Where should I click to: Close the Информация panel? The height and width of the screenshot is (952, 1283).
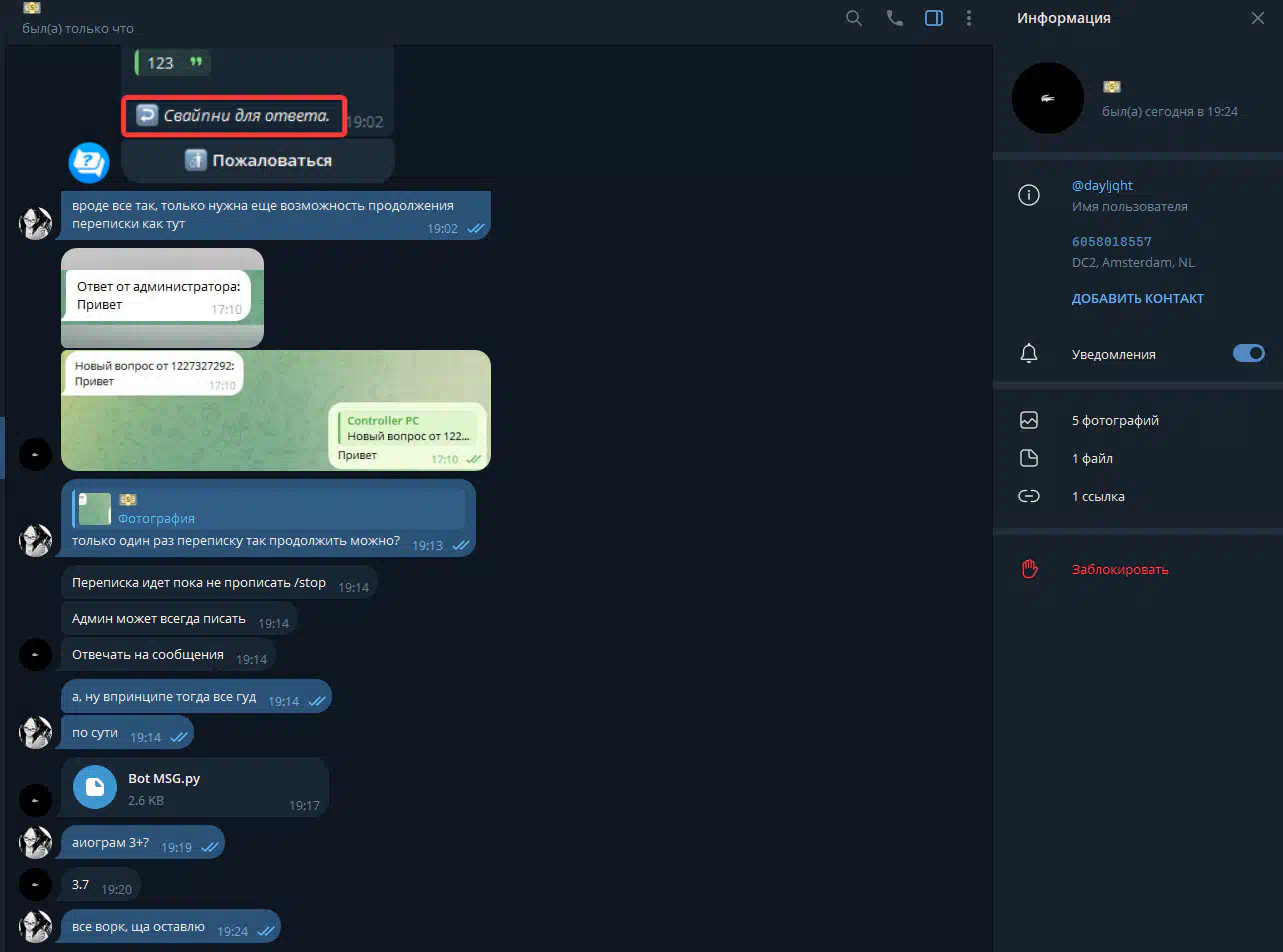point(1257,18)
